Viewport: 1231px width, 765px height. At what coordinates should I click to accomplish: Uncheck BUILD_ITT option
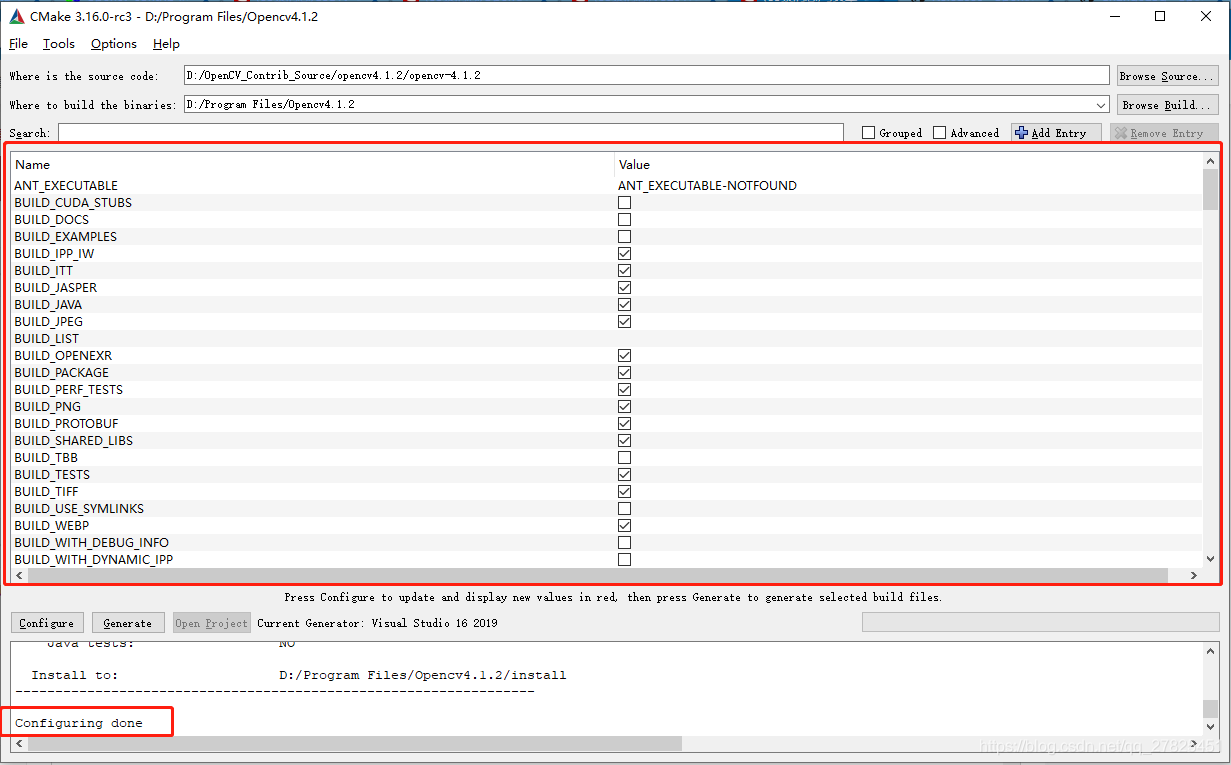tap(624, 271)
